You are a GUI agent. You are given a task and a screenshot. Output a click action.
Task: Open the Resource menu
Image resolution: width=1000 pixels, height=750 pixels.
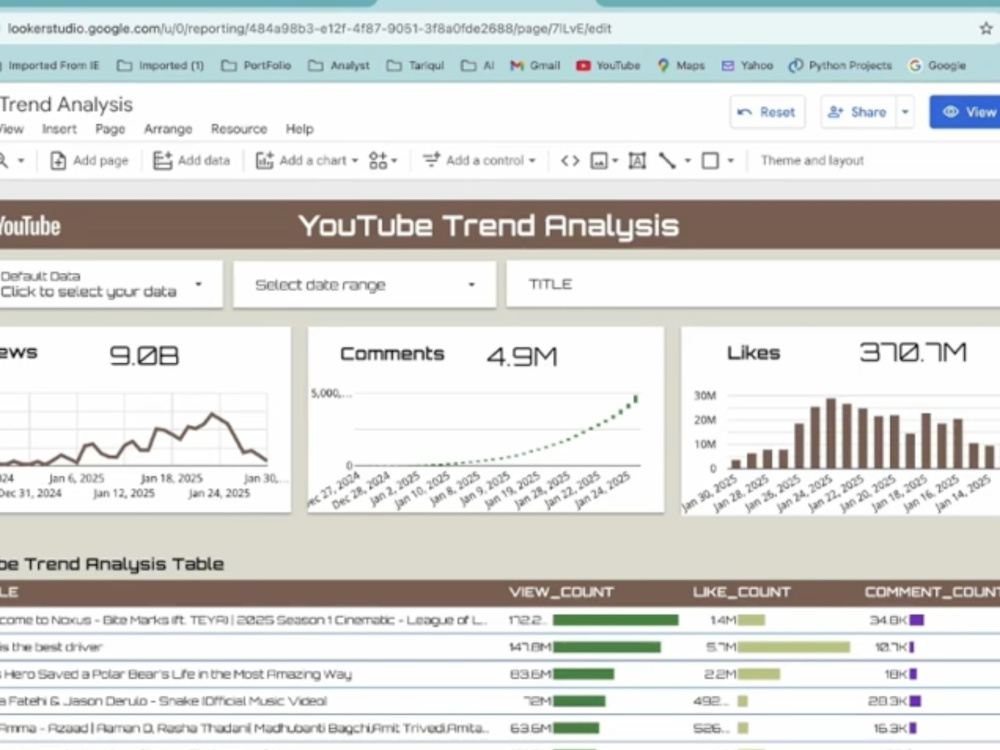tap(239, 129)
